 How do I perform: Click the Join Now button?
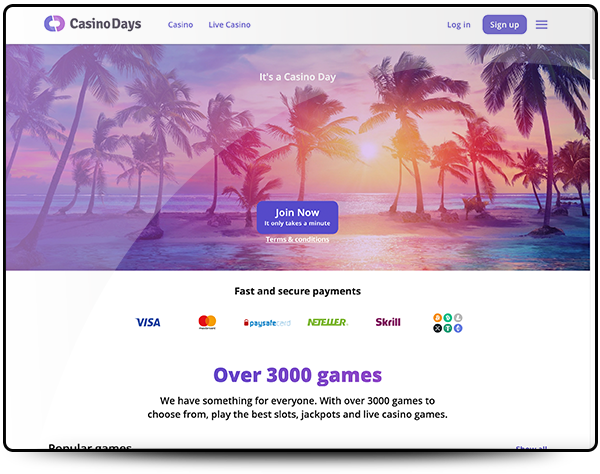(x=297, y=217)
